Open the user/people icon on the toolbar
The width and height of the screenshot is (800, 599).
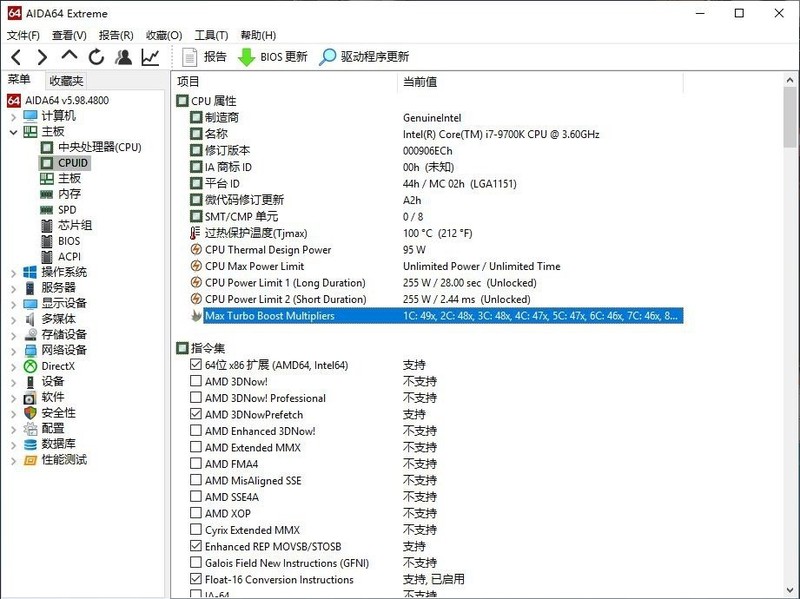(x=122, y=57)
